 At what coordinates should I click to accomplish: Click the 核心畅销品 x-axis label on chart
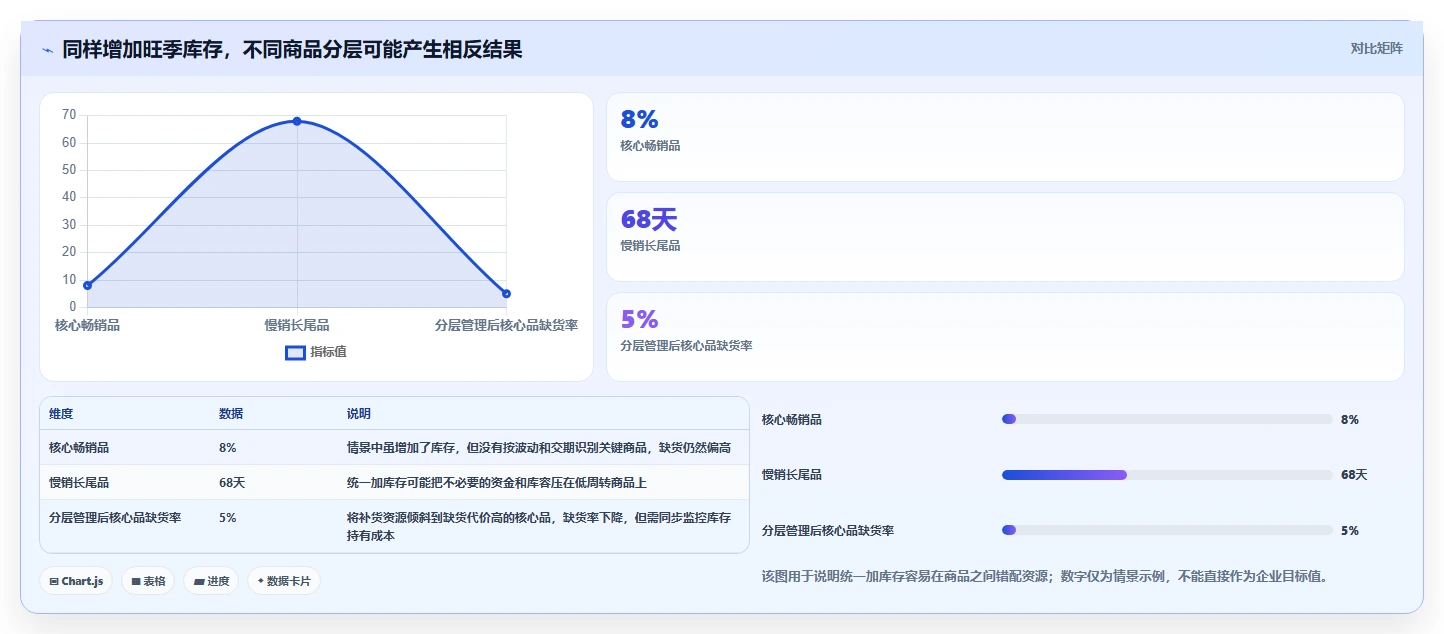pyautogui.click(x=87, y=325)
